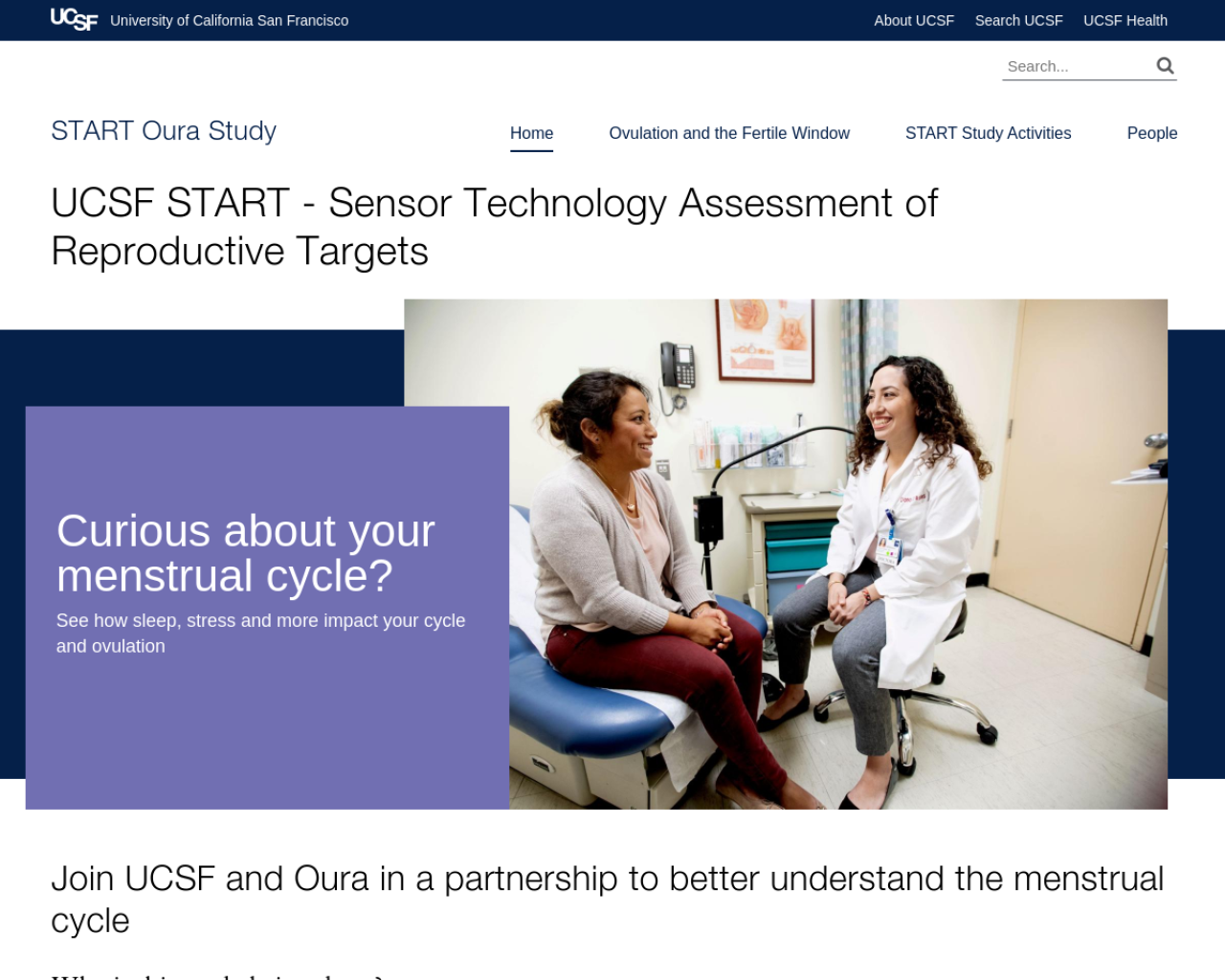Click the UCSF START page title heading
This screenshot has height=980, width=1225.
(x=494, y=227)
